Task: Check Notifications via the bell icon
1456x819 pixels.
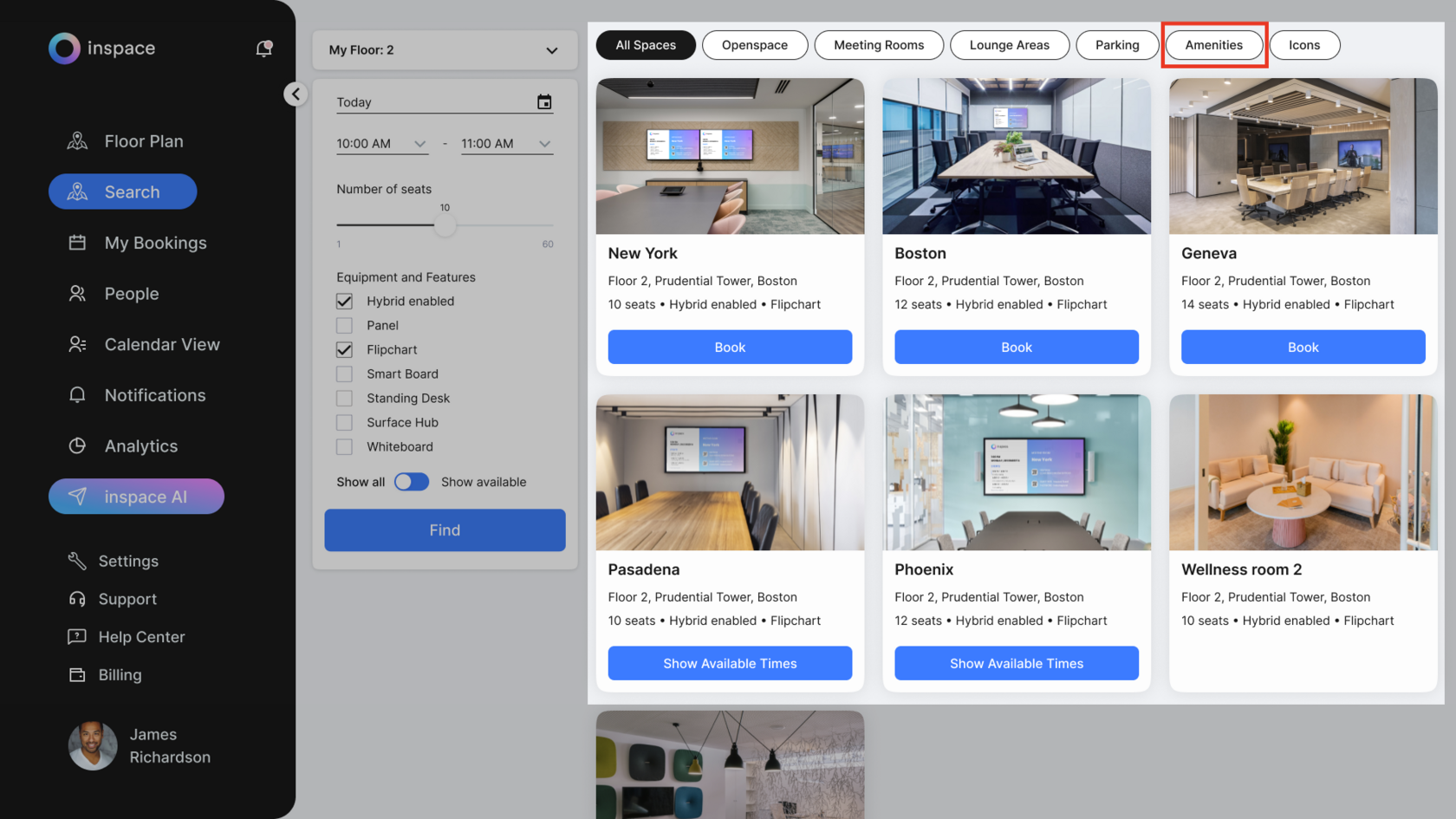Action: [77, 394]
